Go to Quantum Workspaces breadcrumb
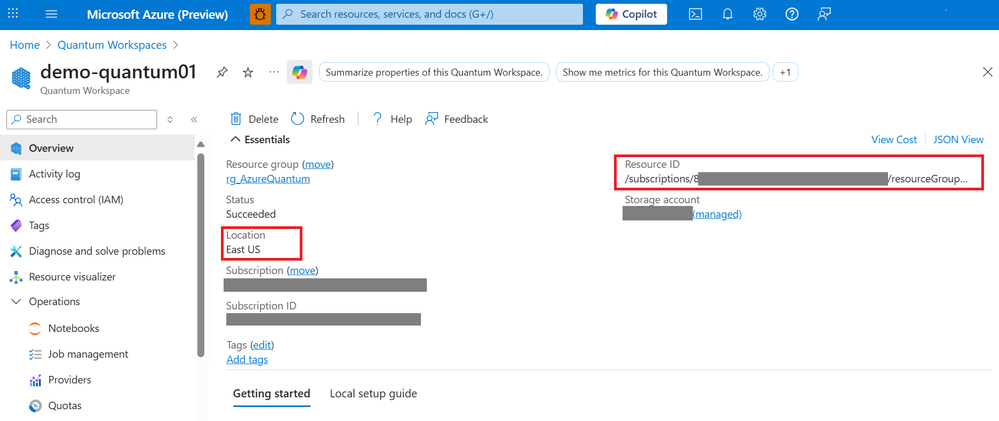 pos(112,45)
